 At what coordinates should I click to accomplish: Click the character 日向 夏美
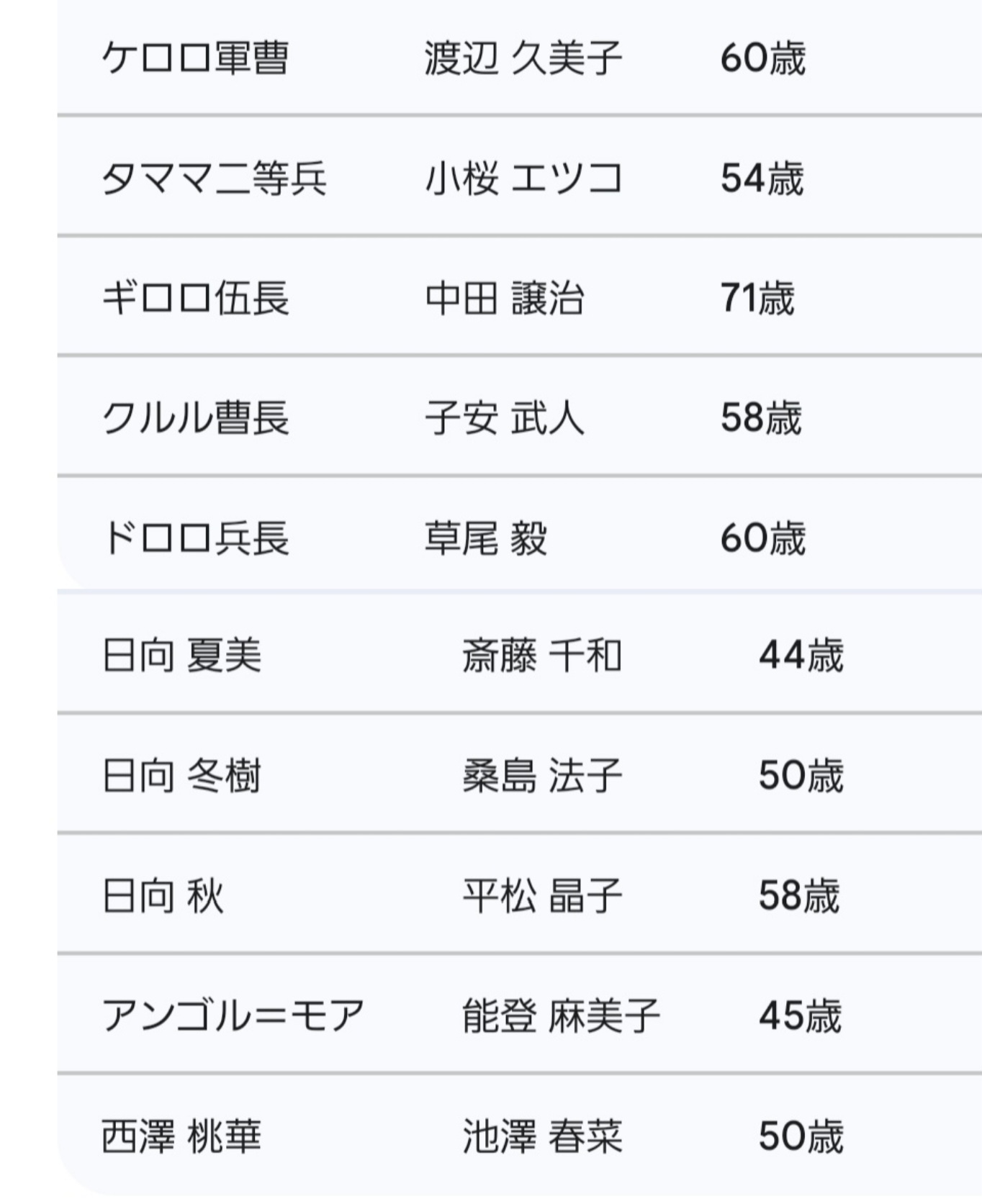point(181,656)
